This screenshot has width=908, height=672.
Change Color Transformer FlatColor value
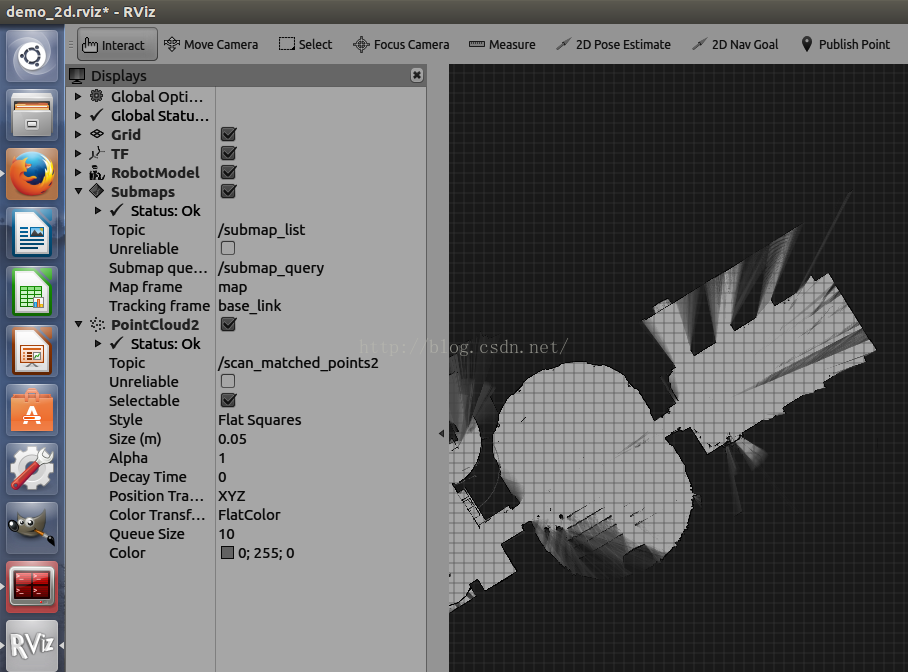321,514
